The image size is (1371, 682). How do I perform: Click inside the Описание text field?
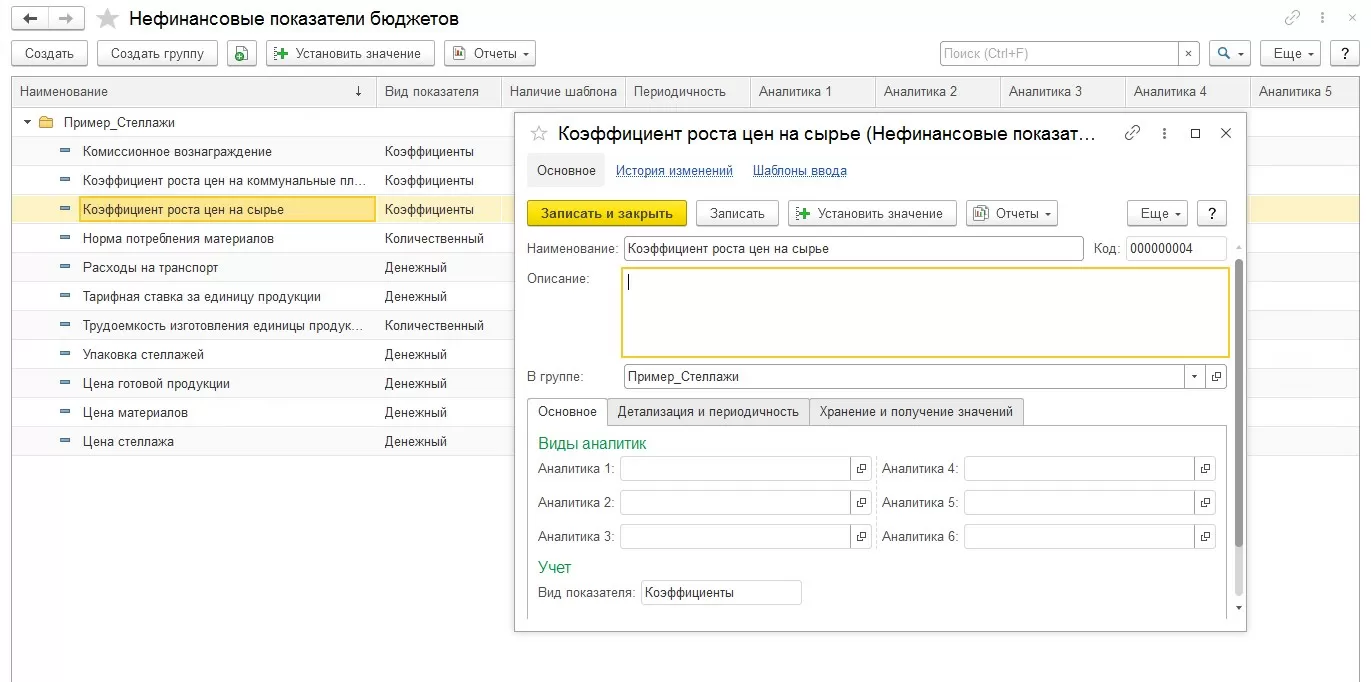point(924,312)
